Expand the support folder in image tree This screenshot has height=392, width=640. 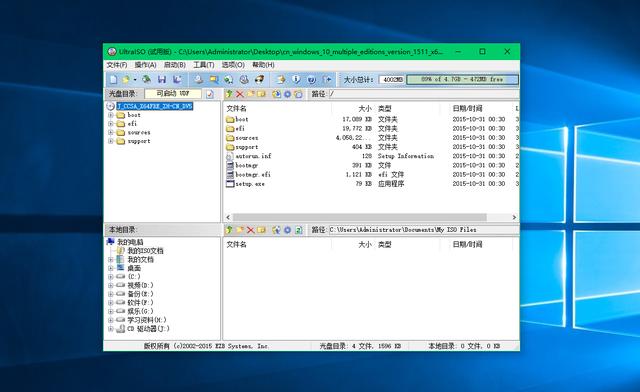111,141
